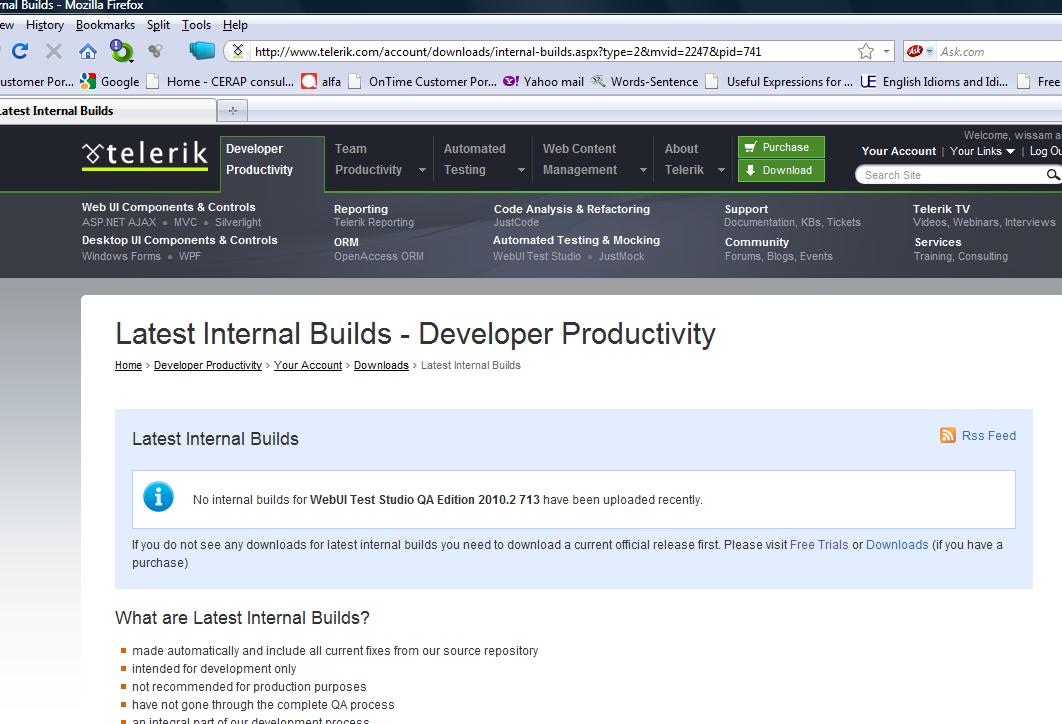
Task: Click the site search magnifier icon
Action: pyautogui.click(x=1053, y=175)
